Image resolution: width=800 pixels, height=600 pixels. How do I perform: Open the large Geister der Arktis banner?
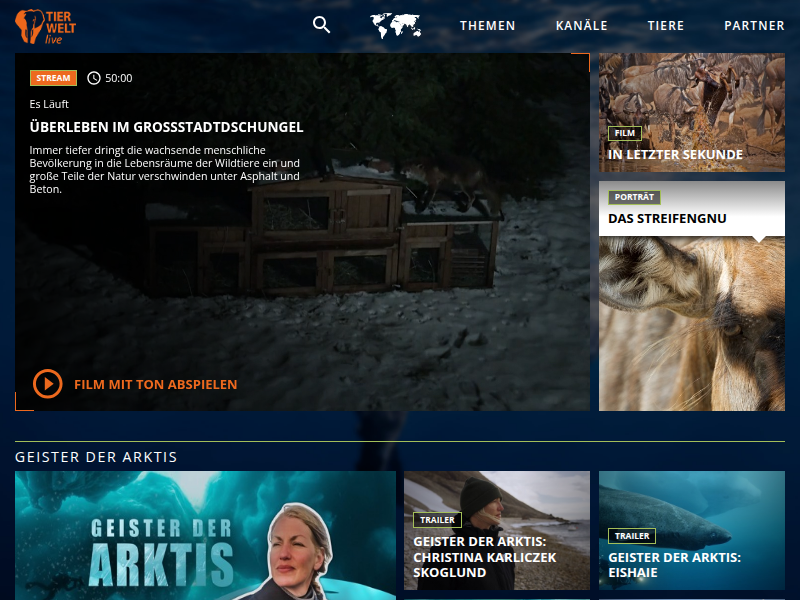pyautogui.click(x=205, y=535)
